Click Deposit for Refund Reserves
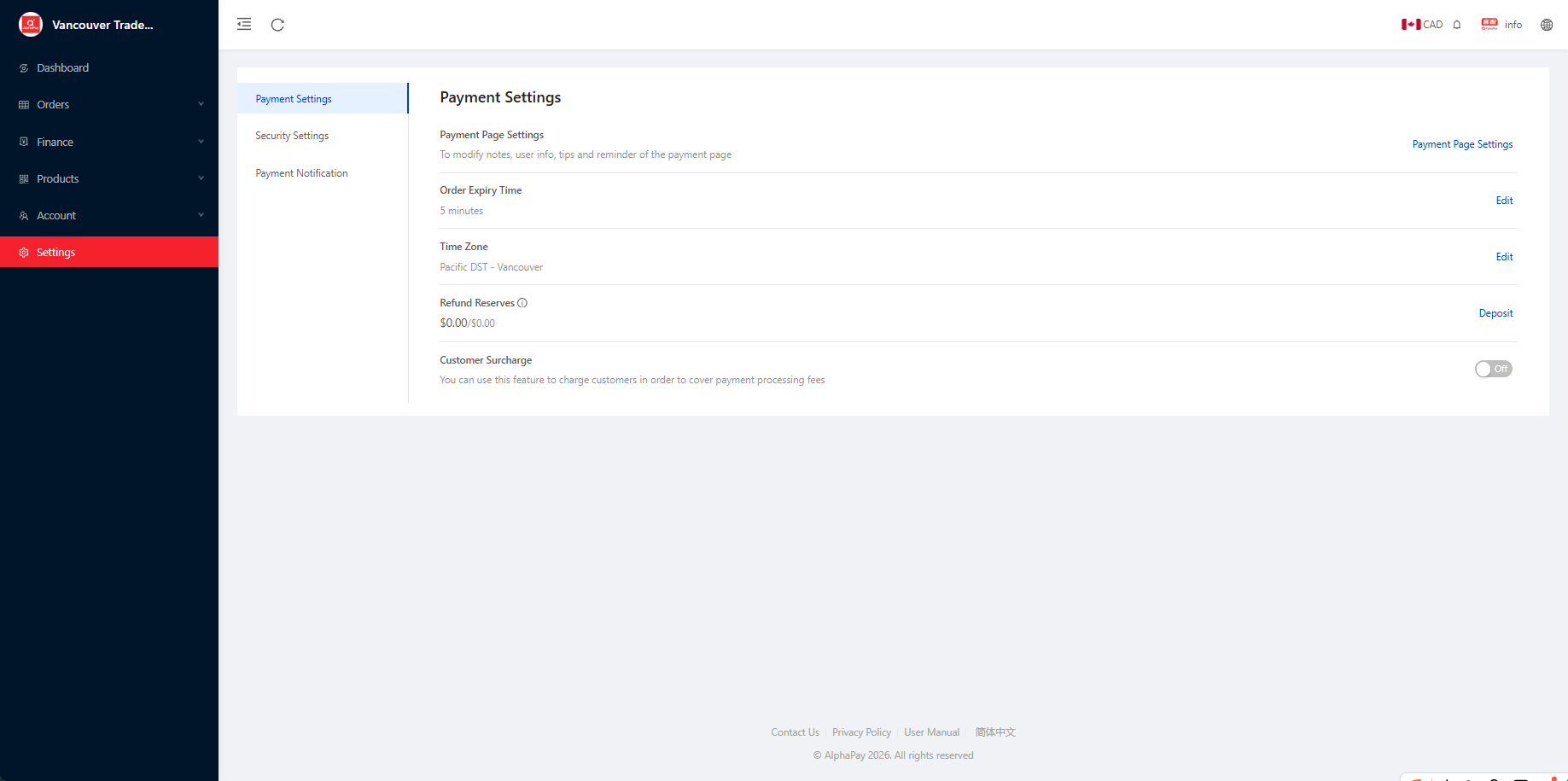 (1495, 313)
